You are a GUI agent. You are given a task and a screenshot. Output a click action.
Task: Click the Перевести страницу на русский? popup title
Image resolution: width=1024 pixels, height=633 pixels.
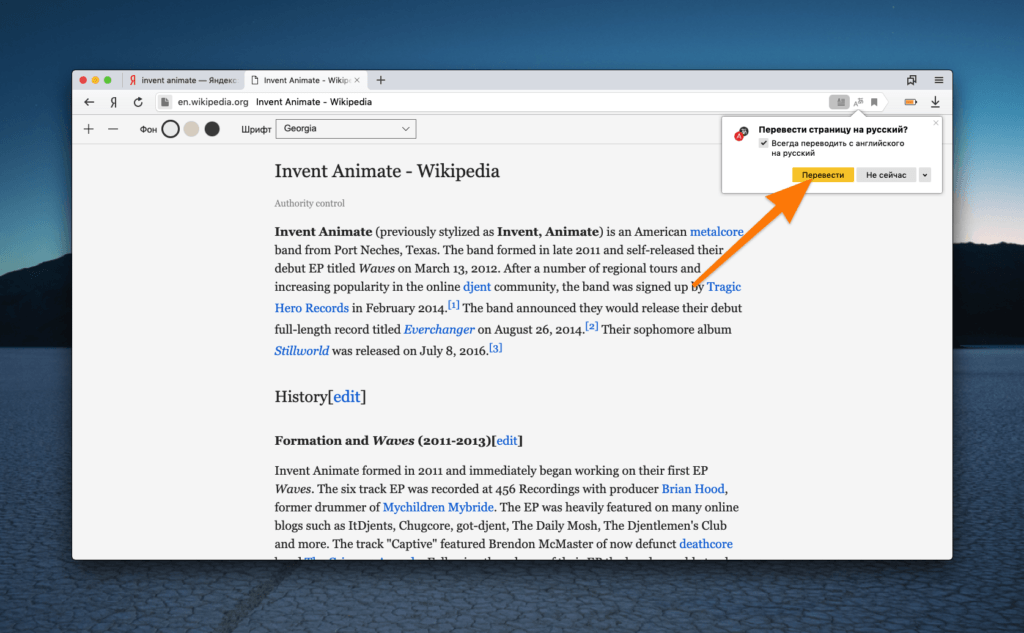tap(833, 130)
